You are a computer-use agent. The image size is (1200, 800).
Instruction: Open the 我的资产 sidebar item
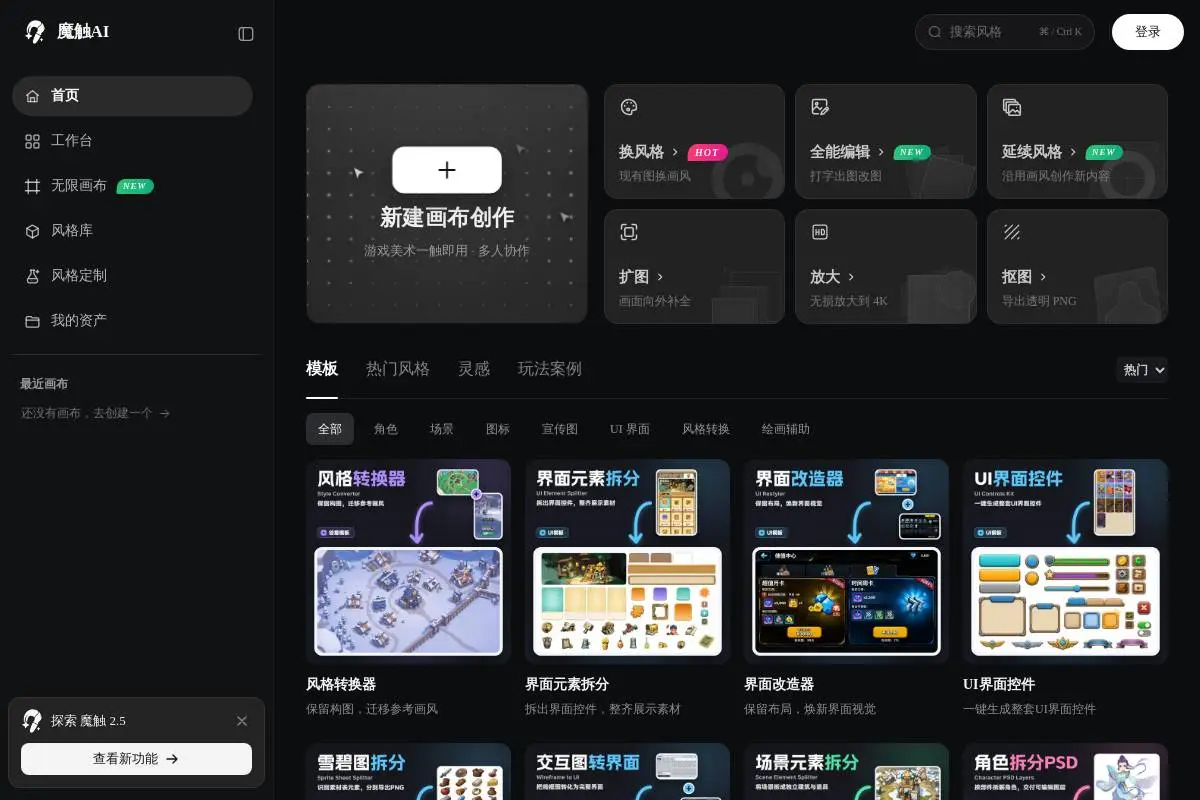(x=132, y=321)
